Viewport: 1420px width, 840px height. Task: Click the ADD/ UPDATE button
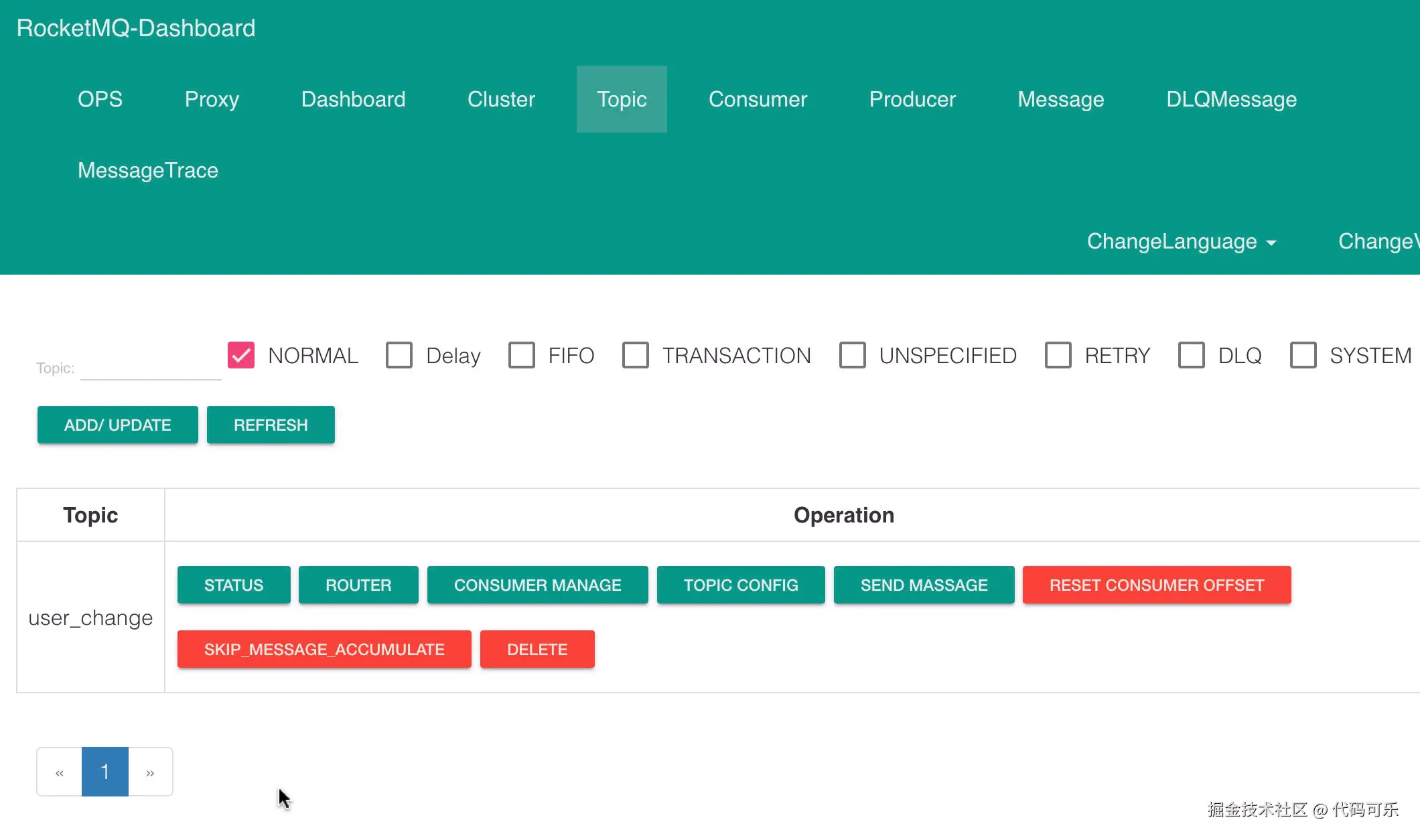[118, 425]
